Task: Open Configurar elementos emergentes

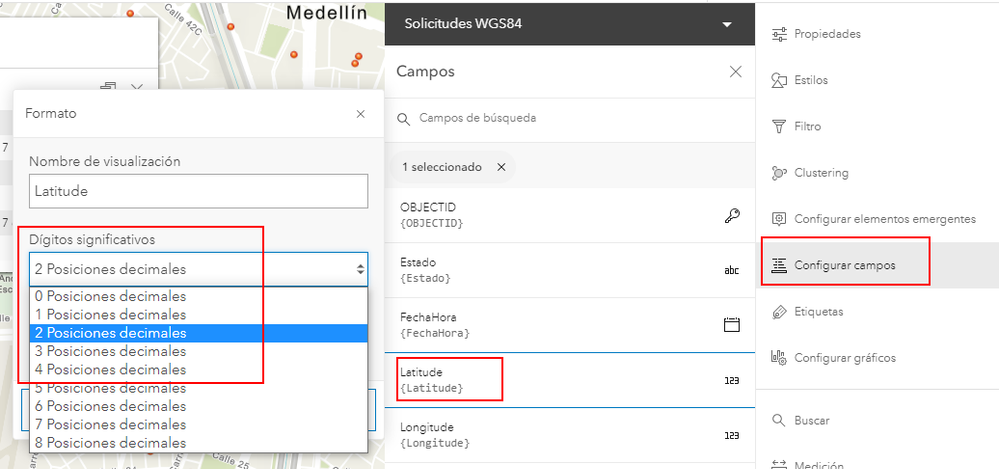Action: tap(780, 219)
